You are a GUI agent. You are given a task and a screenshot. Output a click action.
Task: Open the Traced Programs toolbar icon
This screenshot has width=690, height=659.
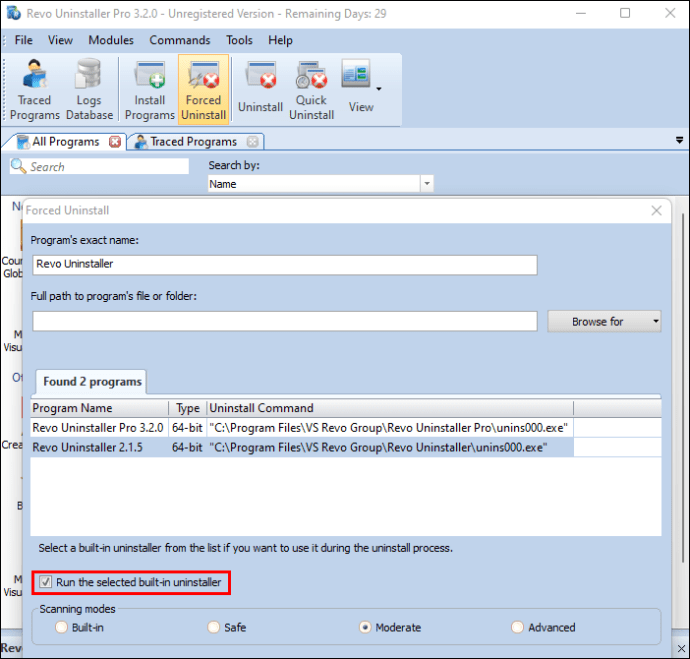pyautogui.click(x=34, y=90)
